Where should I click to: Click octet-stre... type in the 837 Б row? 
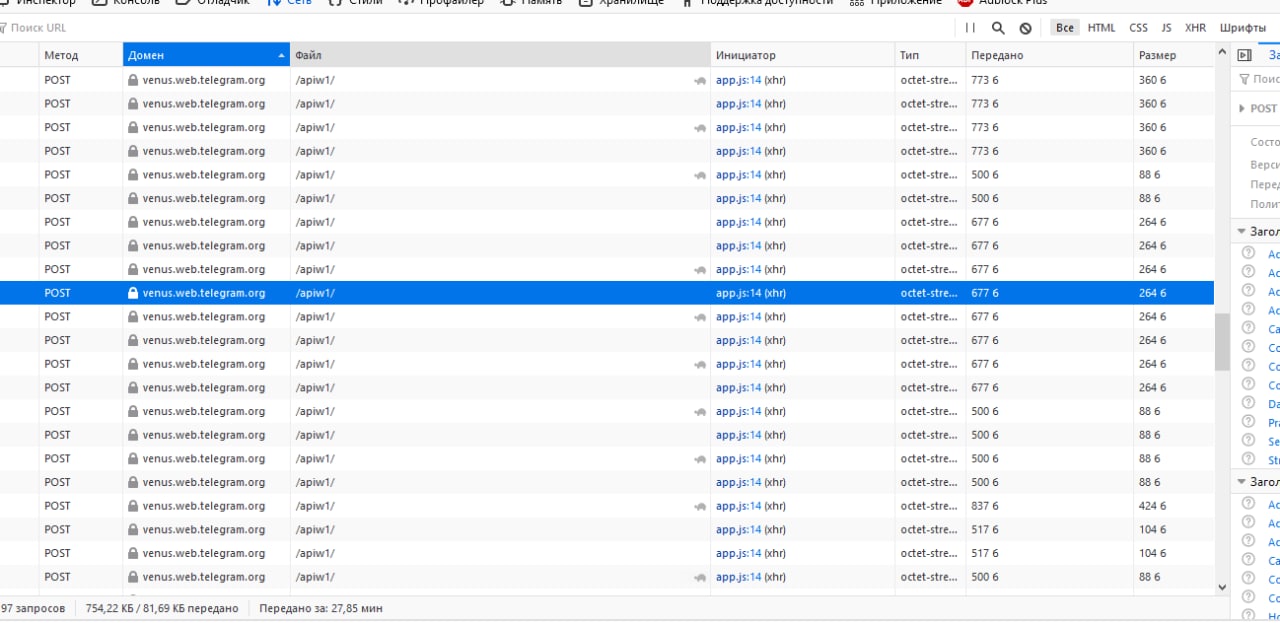[929, 506]
